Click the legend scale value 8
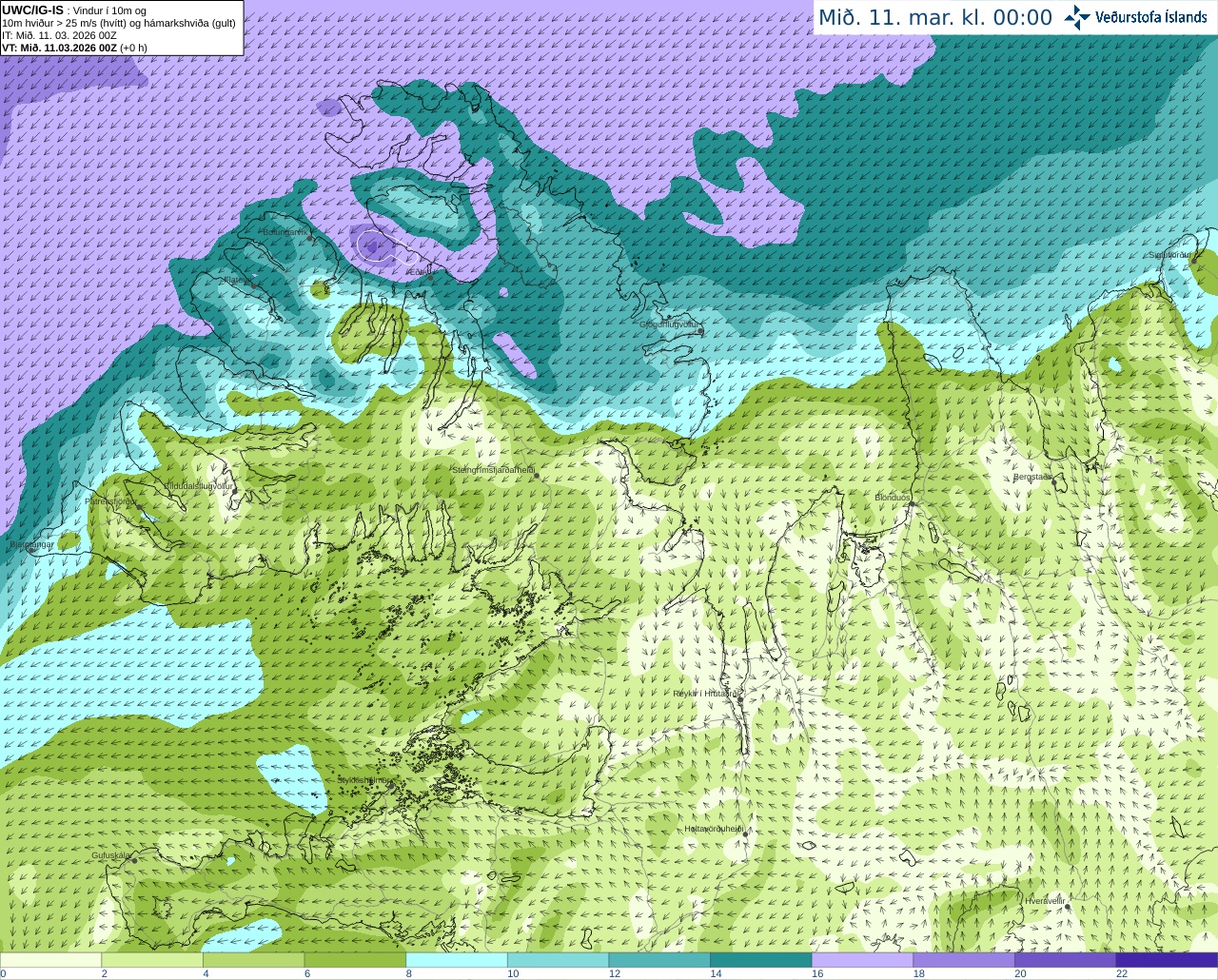This screenshot has height=980, width=1218. tap(409, 973)
